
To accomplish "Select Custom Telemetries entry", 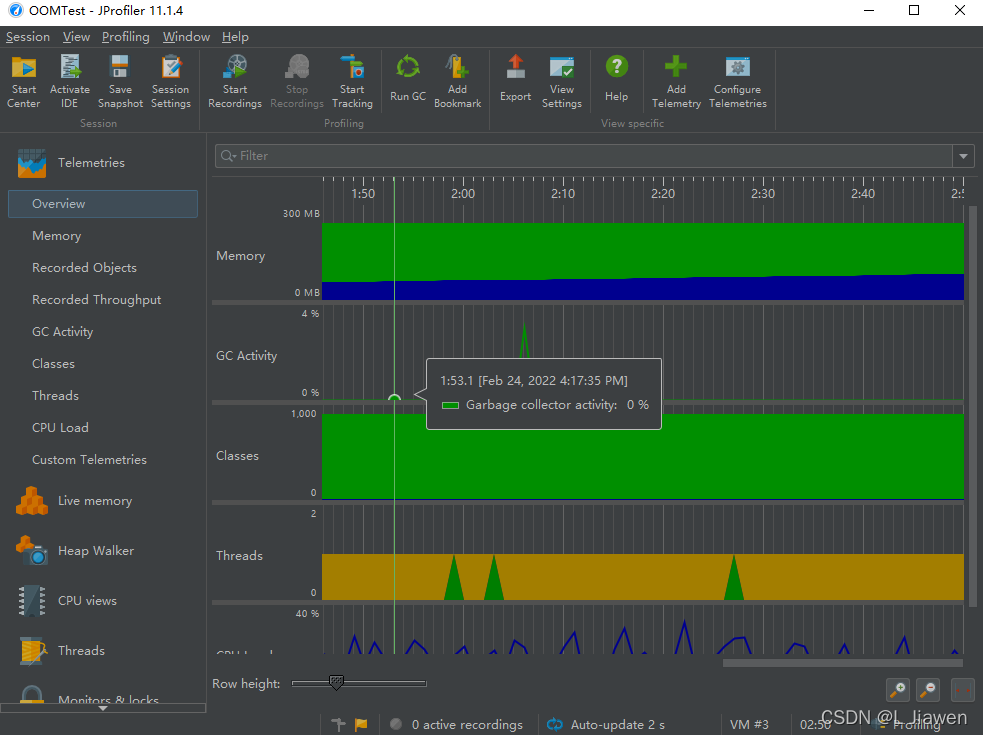I will (x=89, y=460).
